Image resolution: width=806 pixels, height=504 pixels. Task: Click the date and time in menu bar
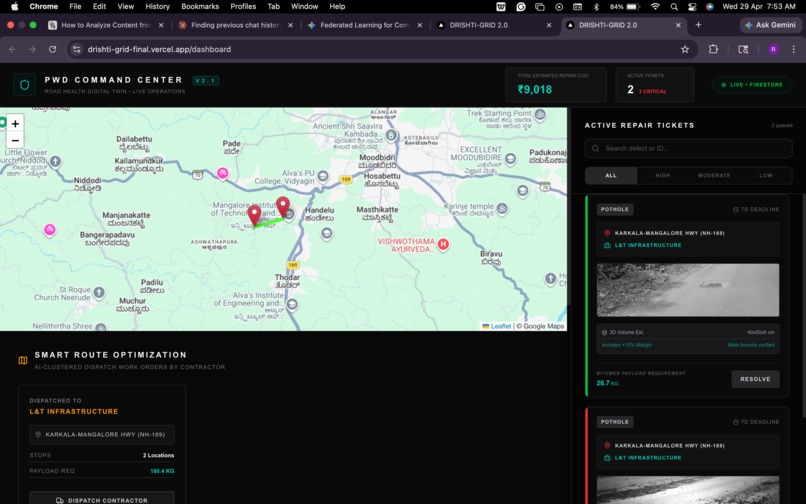pos(759,7)
